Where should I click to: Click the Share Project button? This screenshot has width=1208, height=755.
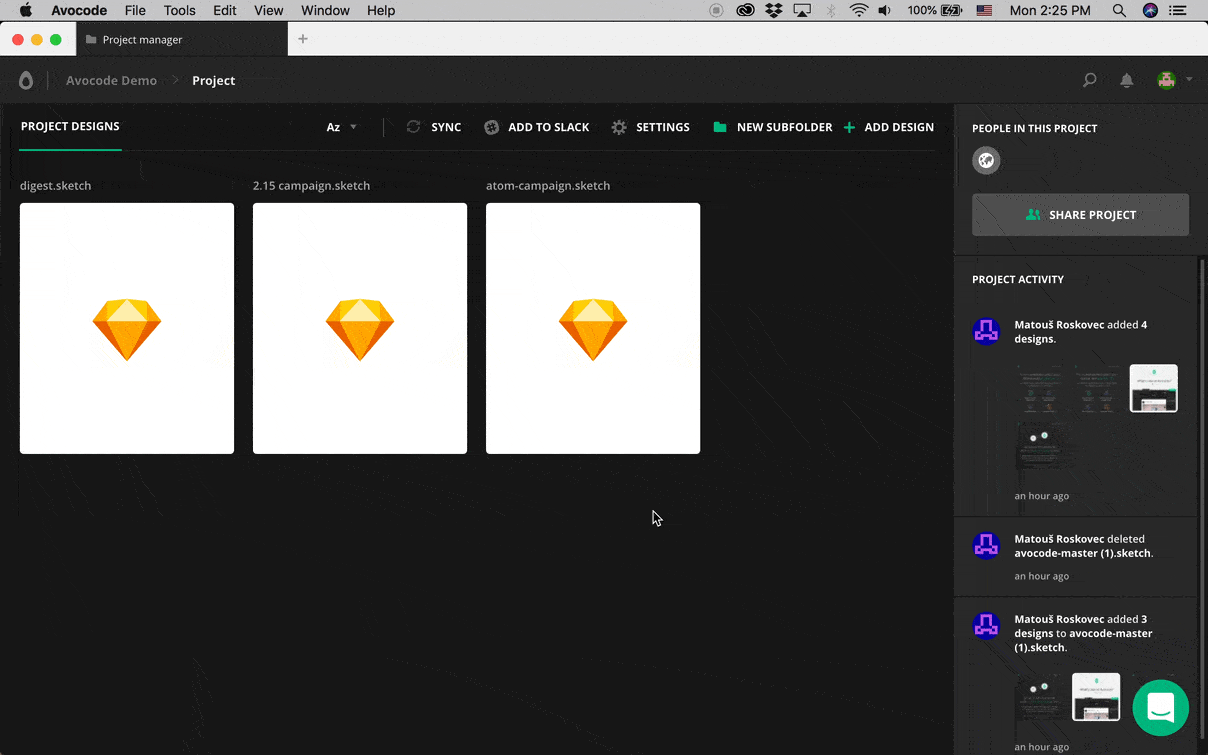coord(1080,215)
